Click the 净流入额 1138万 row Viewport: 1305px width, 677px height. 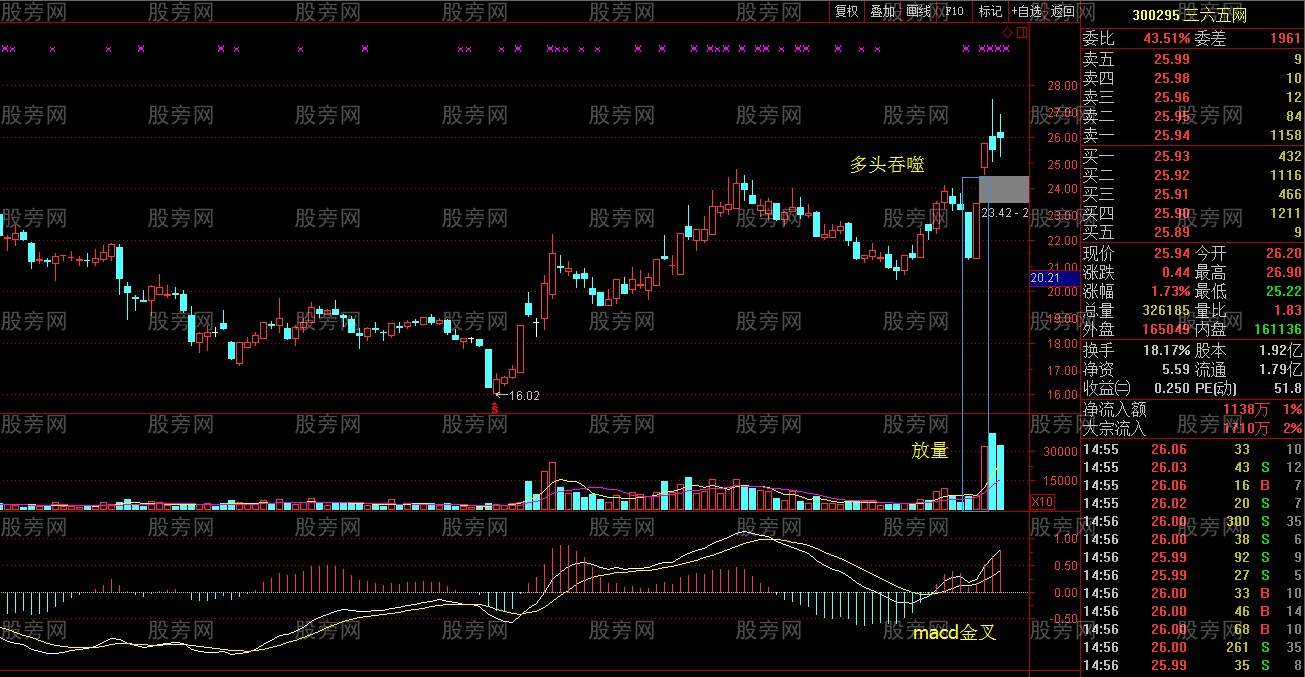point(1192,409)
